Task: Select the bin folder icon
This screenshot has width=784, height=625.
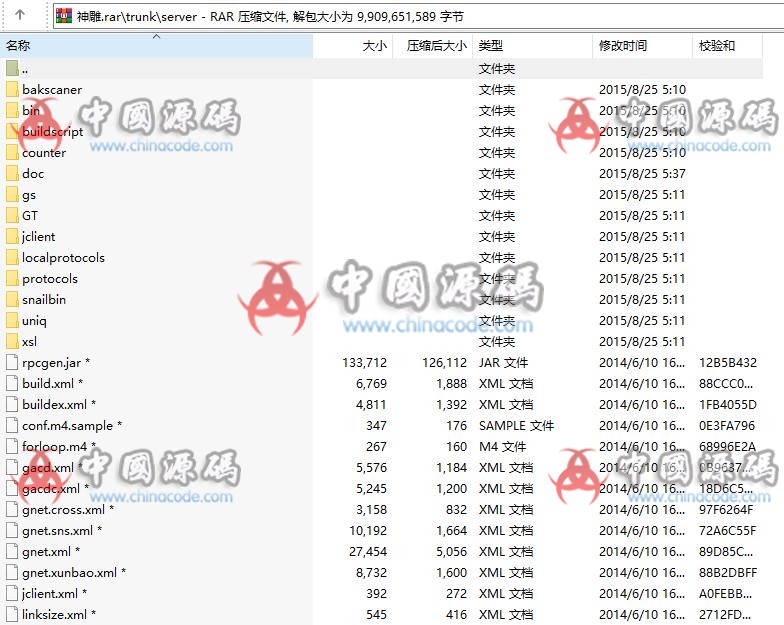Action: point(12,110)
